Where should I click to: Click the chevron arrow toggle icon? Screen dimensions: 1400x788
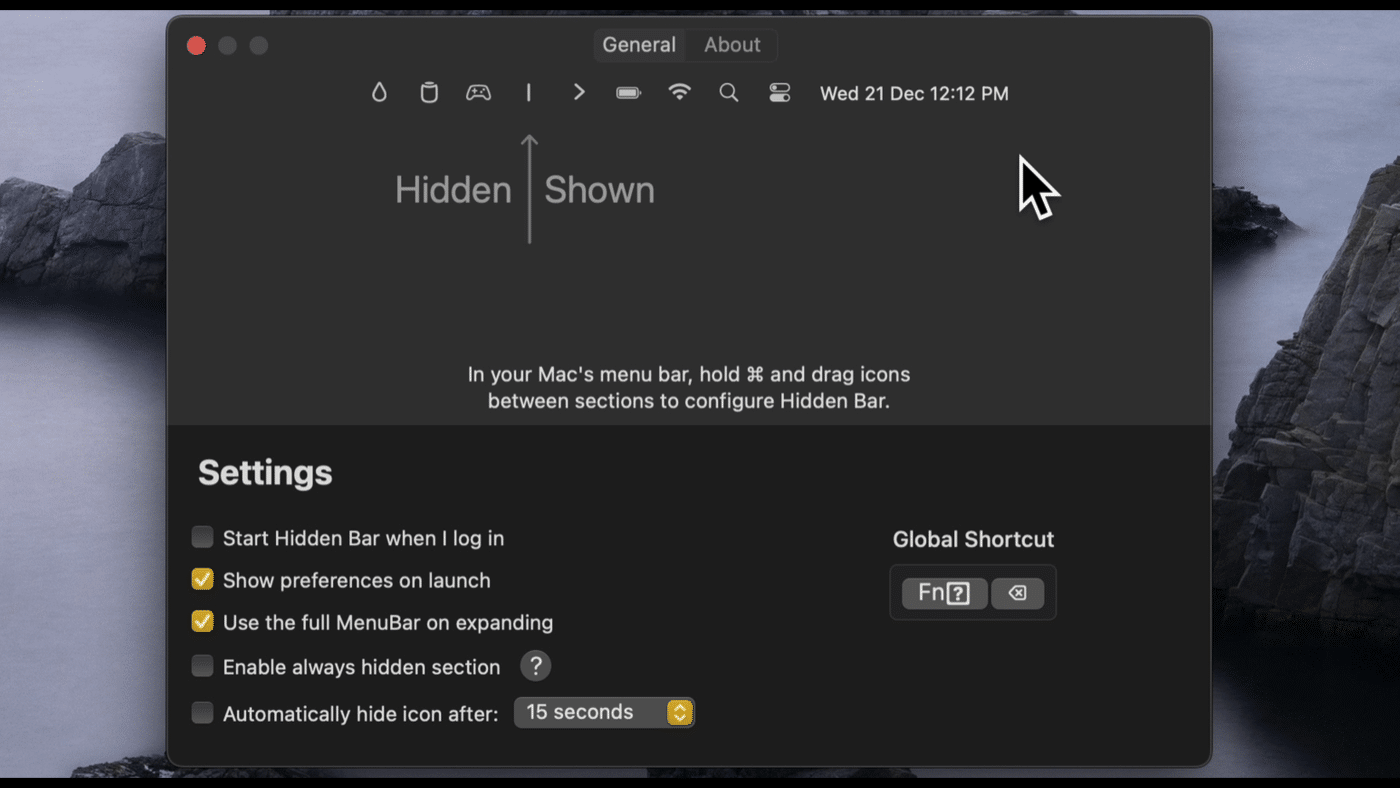579,93
